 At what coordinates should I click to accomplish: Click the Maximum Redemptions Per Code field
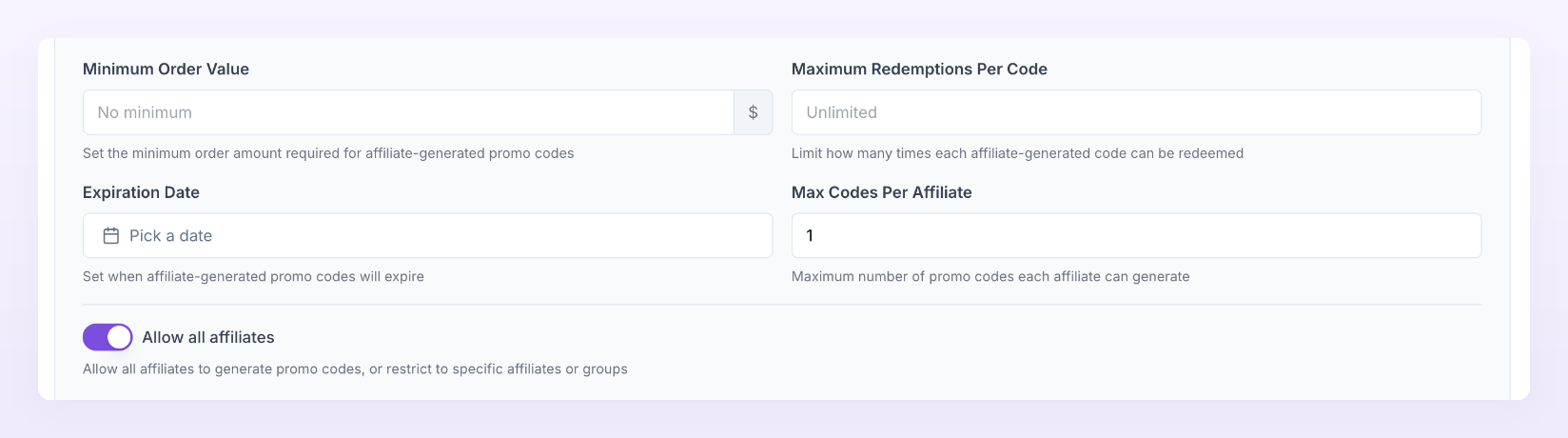(1136, 112)
